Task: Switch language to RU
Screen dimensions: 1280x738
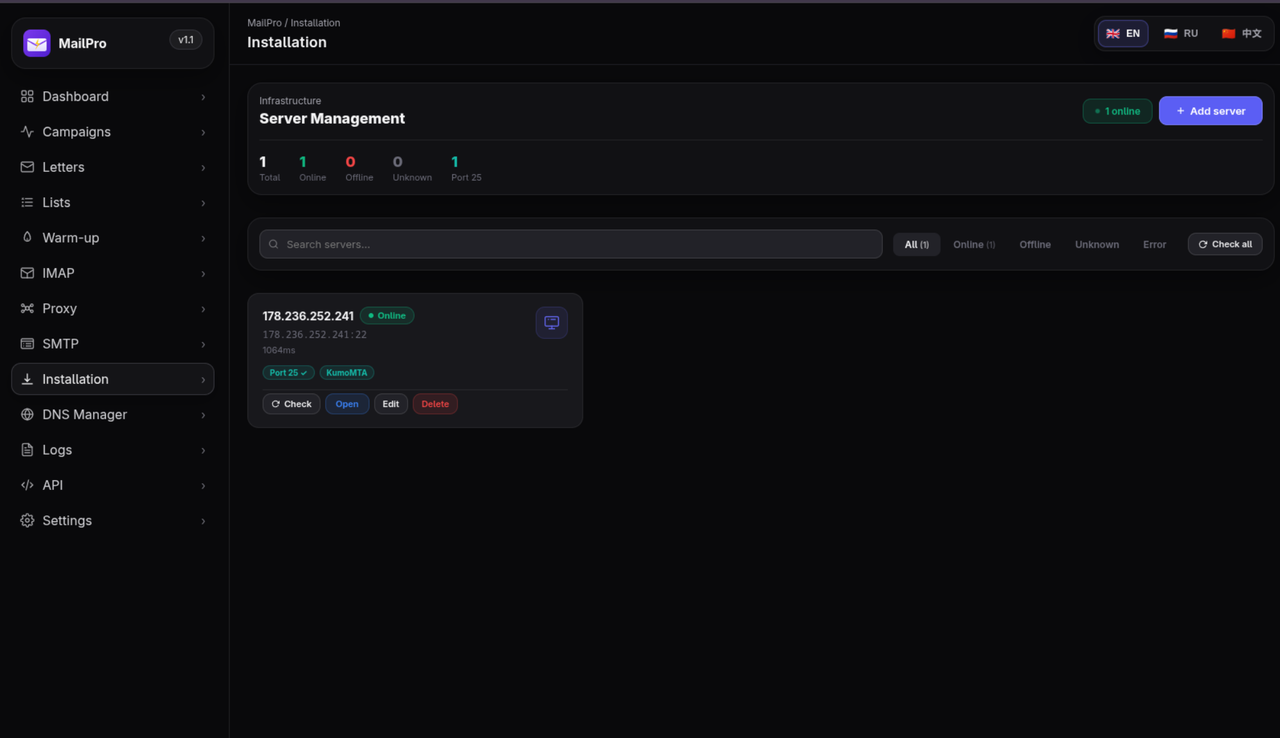Action: click(1180, 33)
